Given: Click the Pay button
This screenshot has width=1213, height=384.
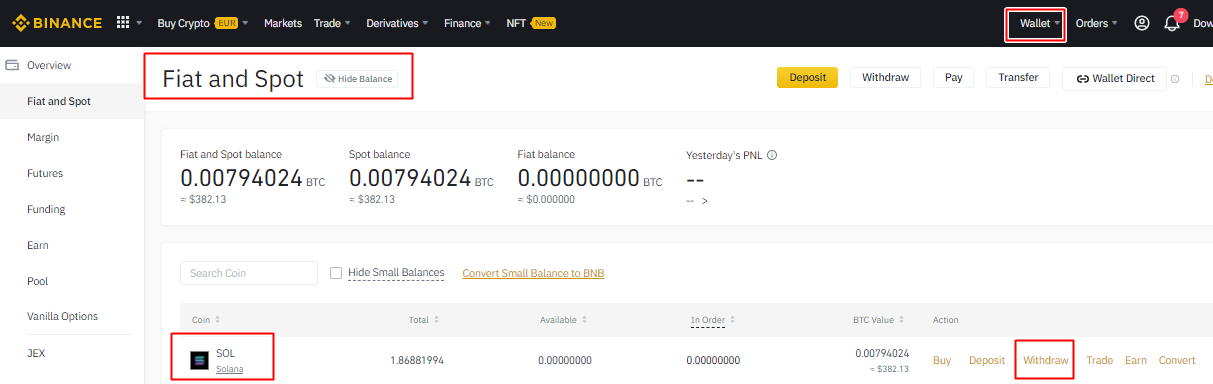Looking at the screenshot, I should [x=953, y=78].
